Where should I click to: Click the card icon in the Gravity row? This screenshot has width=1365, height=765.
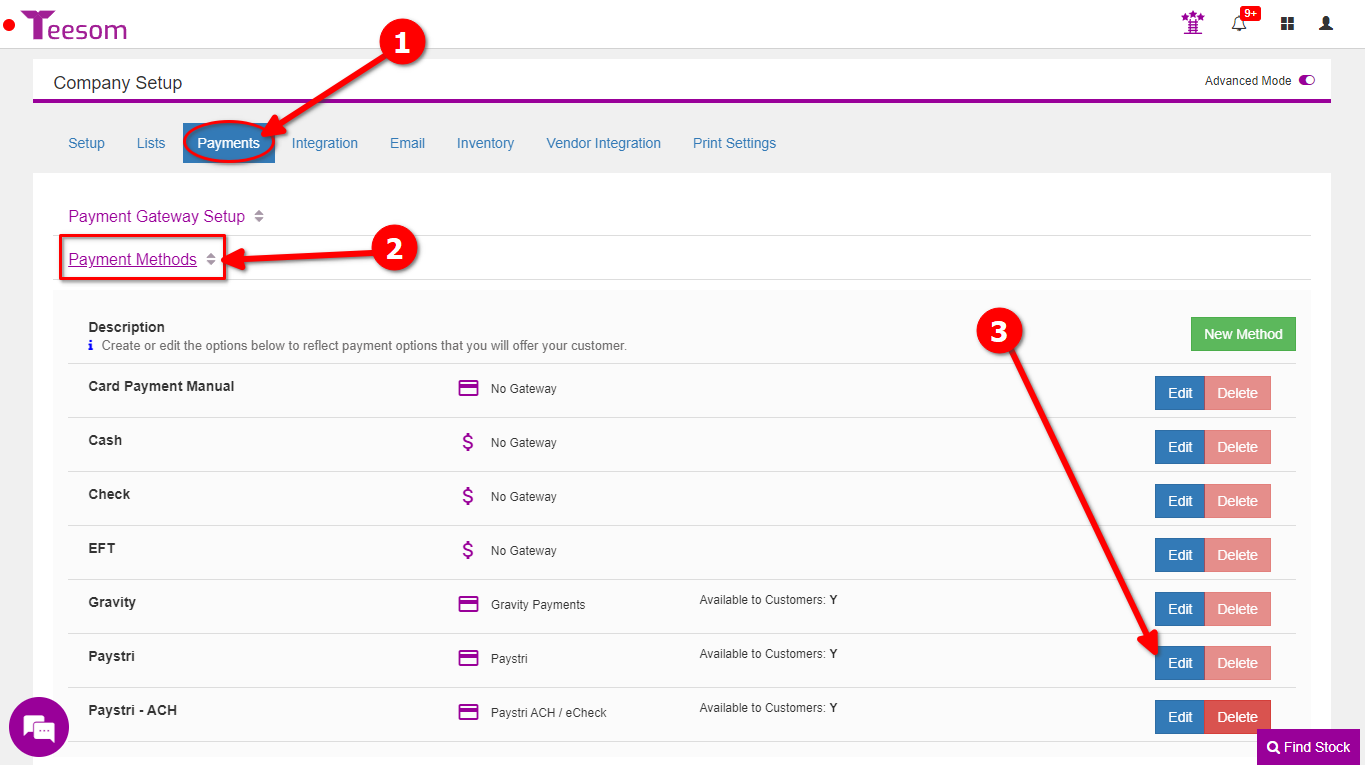pyautogui.click(x=468, y=604)
